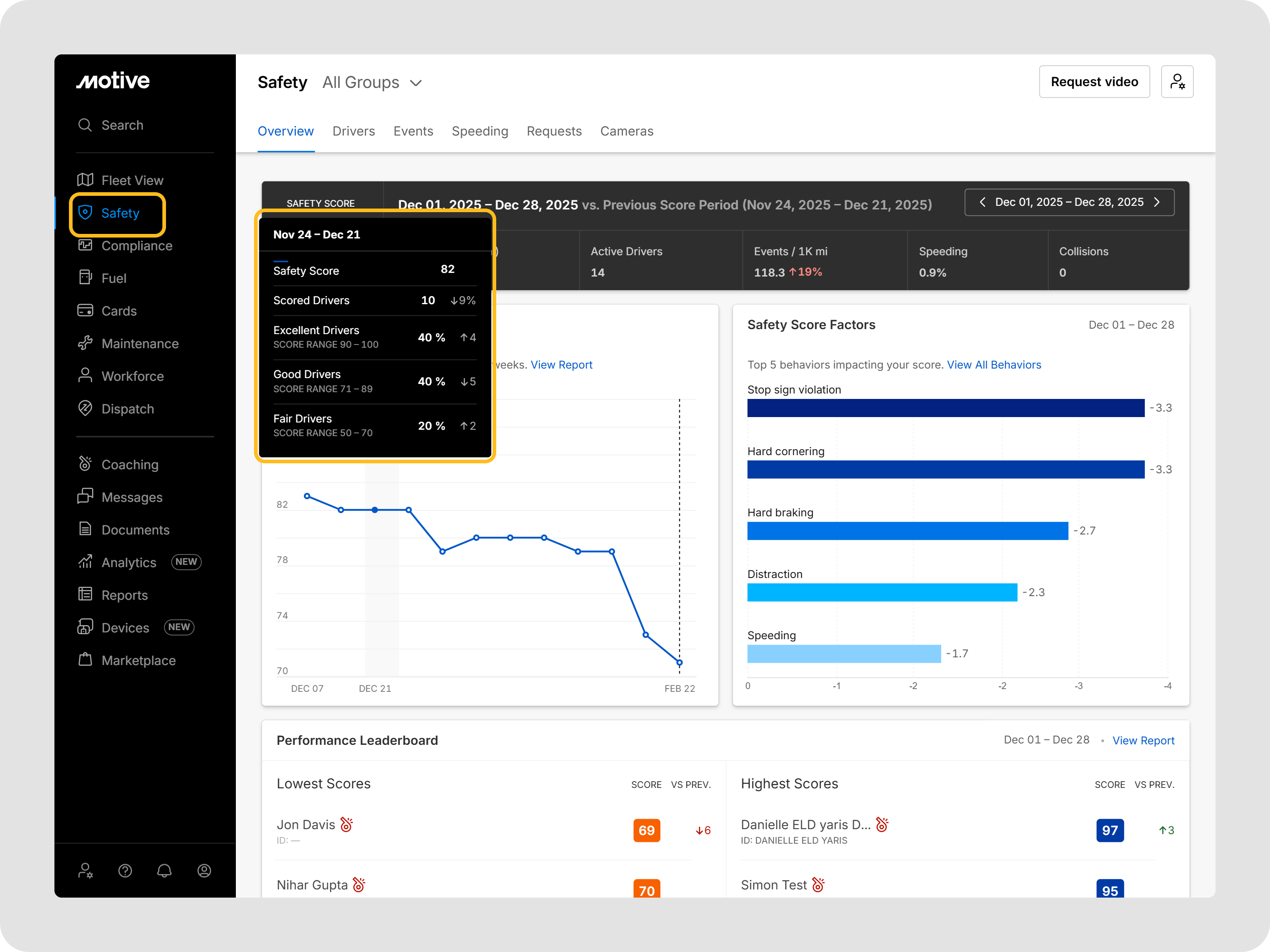
Task: Switch to the Drivers tab
Action: click(x=353, y=131)
